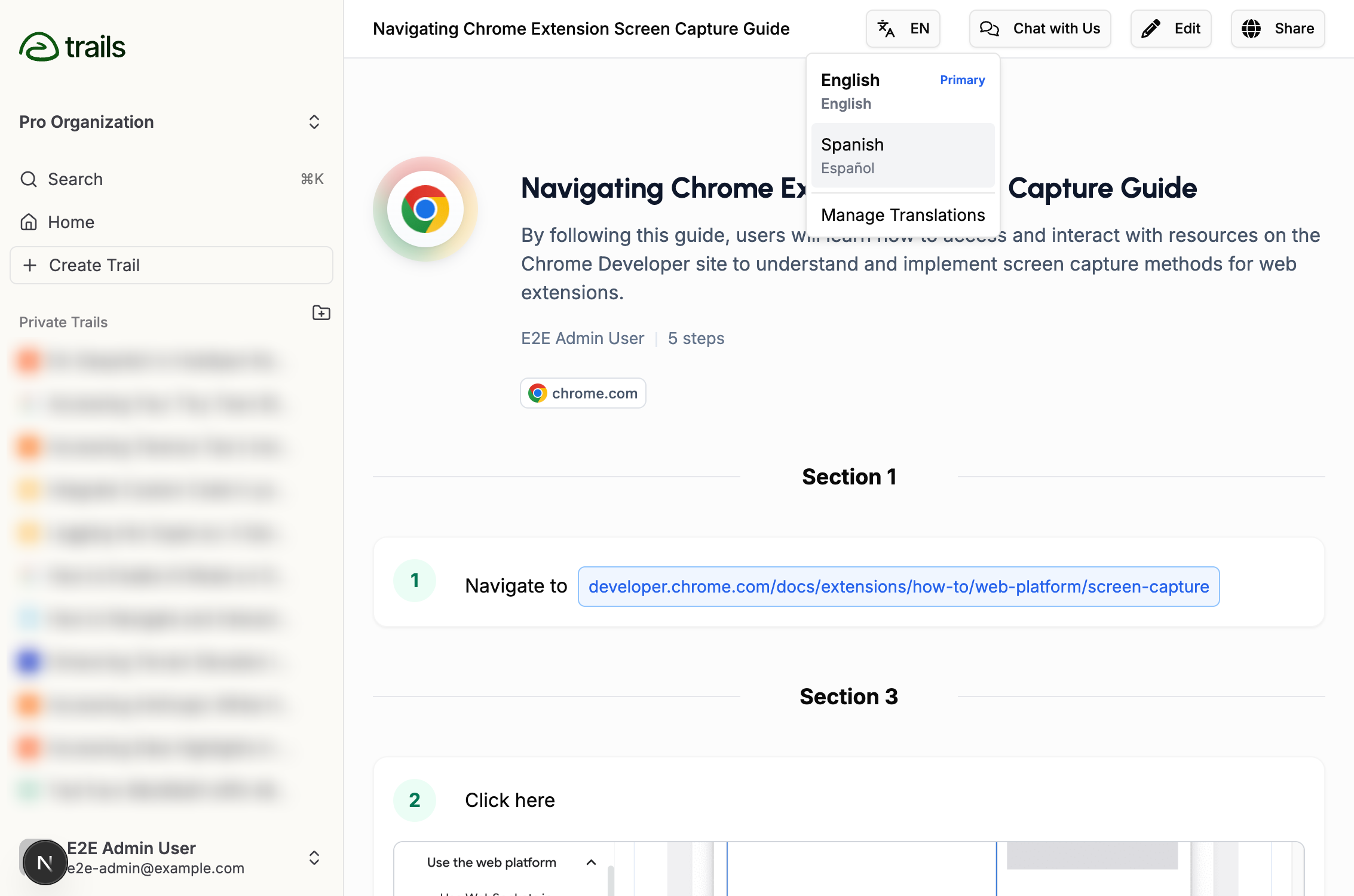Click the step 2 number badge
1354x896 pixels.
pyautogui.click(x=415, y=800)
